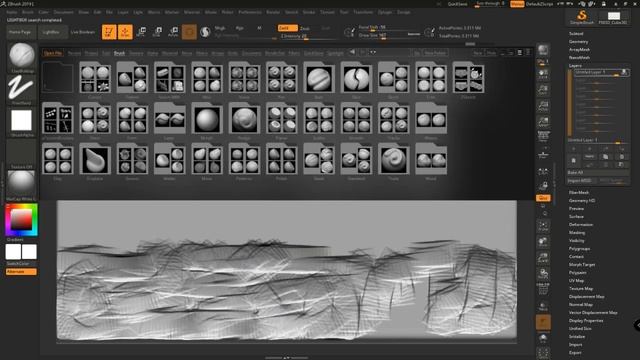Click the Frame icon in the right shelf
Viewport: 640px width, 360px height.
(x=543, y=226)
